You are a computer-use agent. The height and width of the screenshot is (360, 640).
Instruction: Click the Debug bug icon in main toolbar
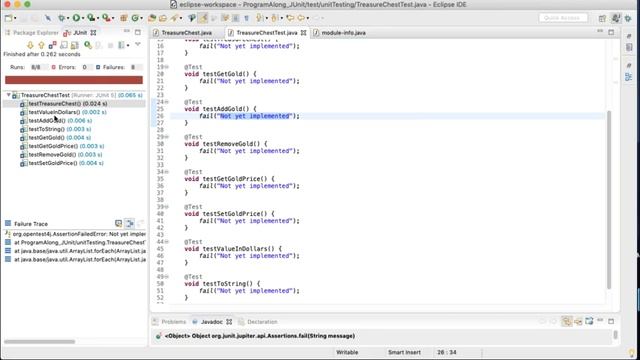(x=61, y=18)
